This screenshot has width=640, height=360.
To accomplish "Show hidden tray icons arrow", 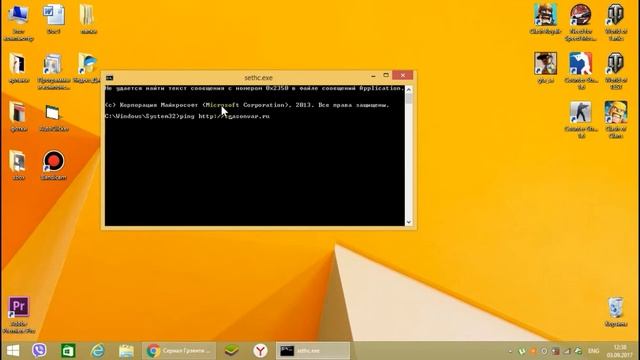I will (510, 351).
